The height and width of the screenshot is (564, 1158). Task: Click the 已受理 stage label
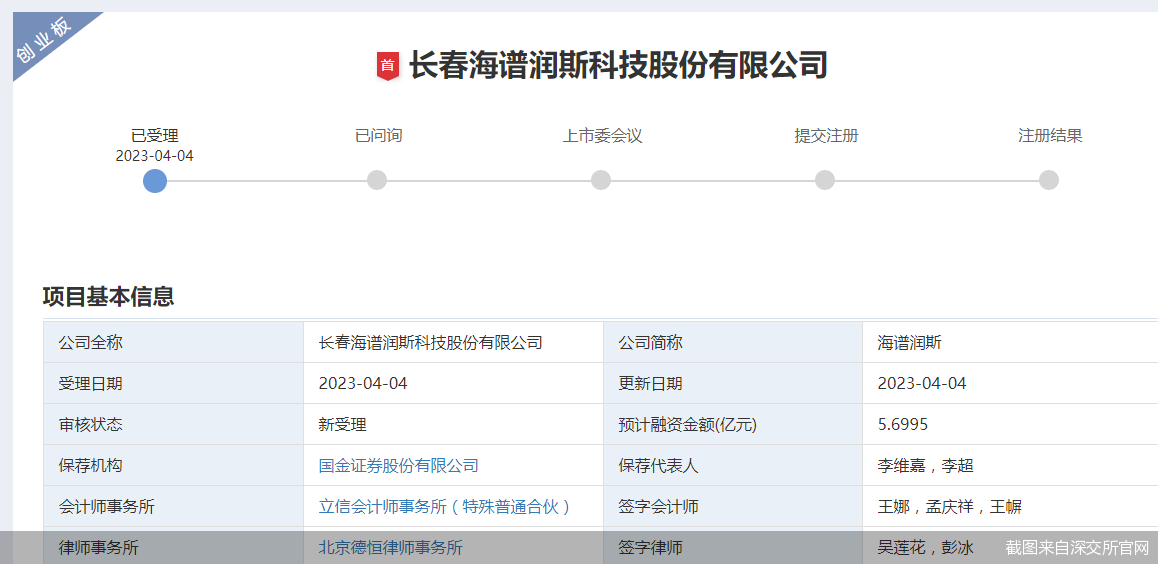click(155, 136)
